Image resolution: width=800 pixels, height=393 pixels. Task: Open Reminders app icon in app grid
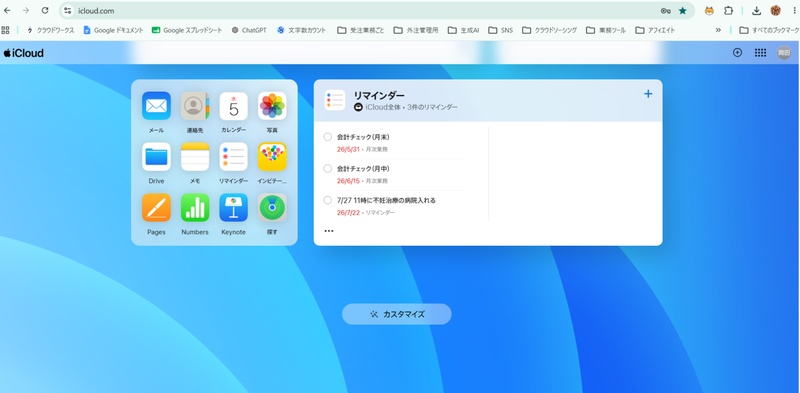(234, 157)
